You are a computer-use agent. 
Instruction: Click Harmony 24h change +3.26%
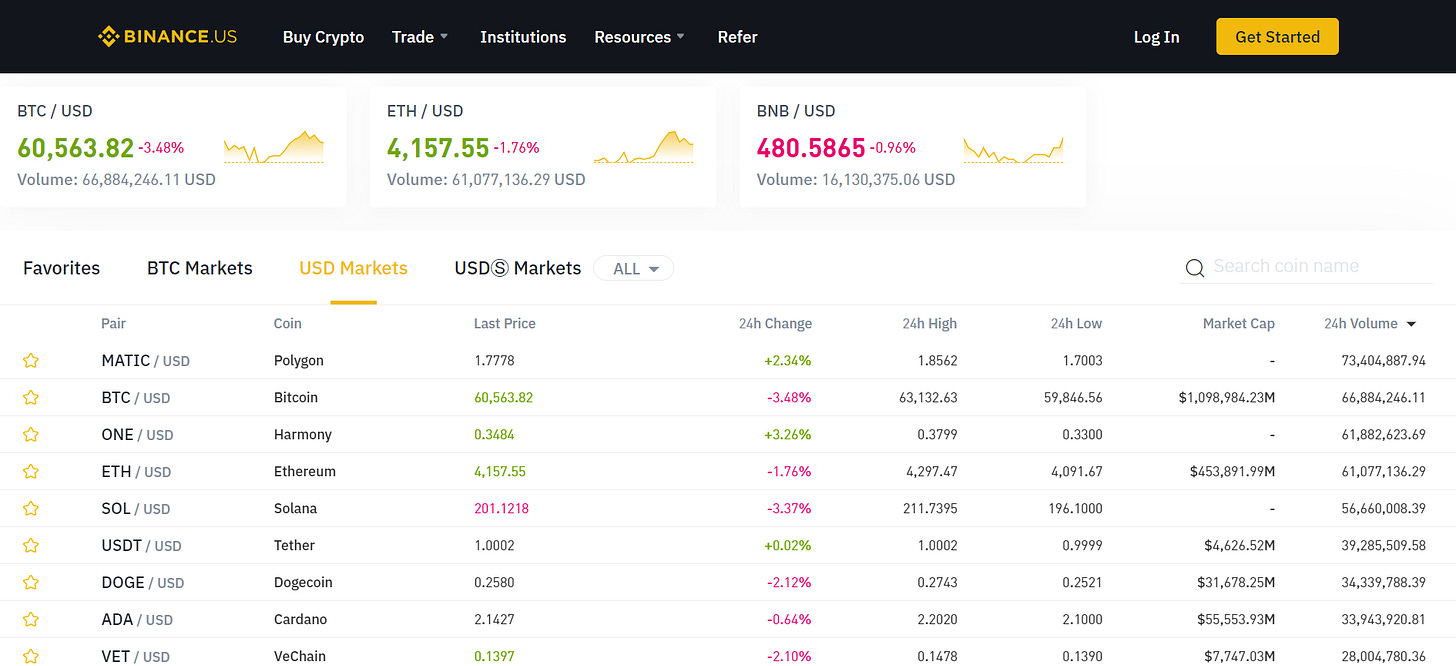point(789,434)
